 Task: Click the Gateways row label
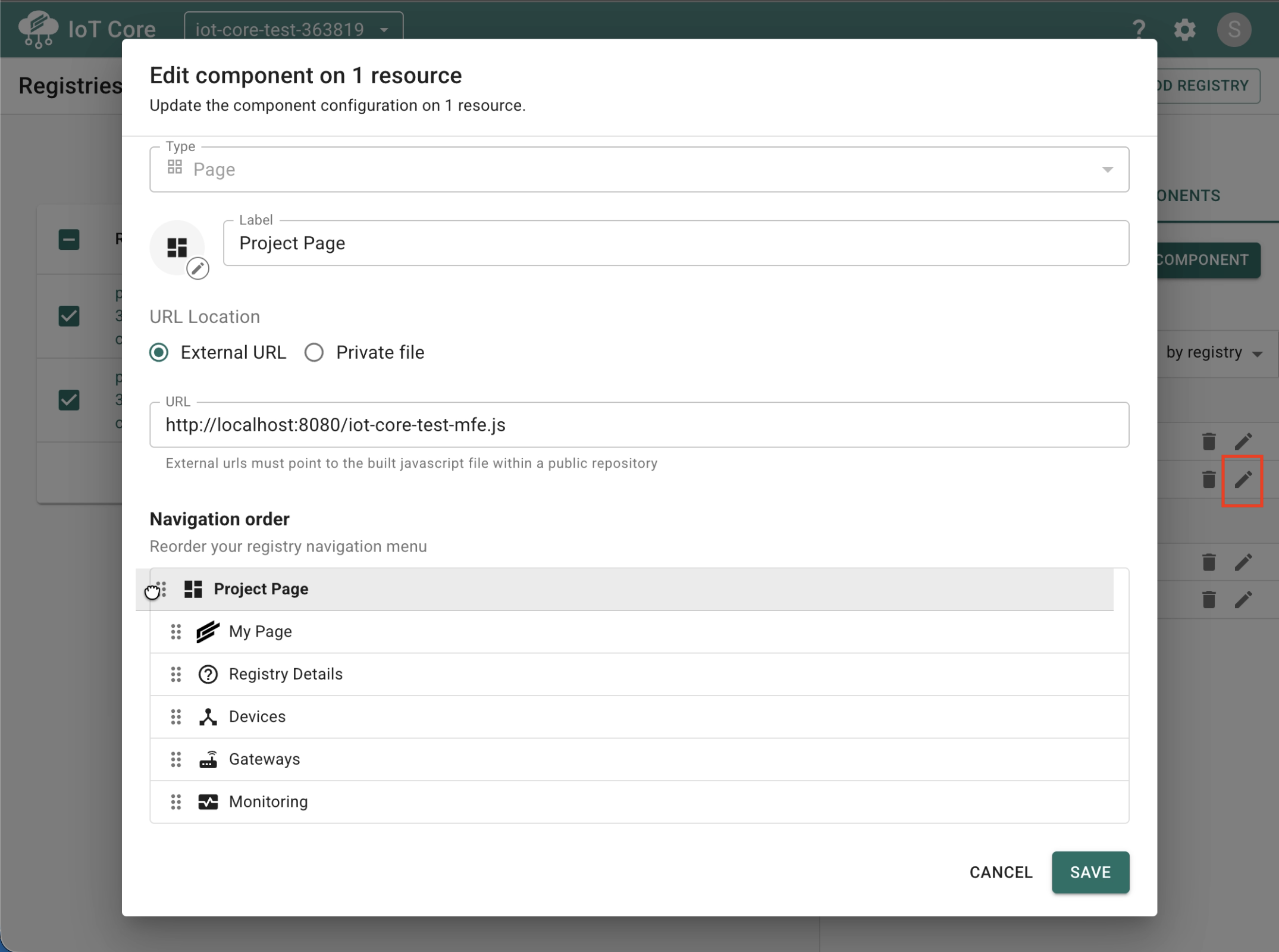(264, 759)
